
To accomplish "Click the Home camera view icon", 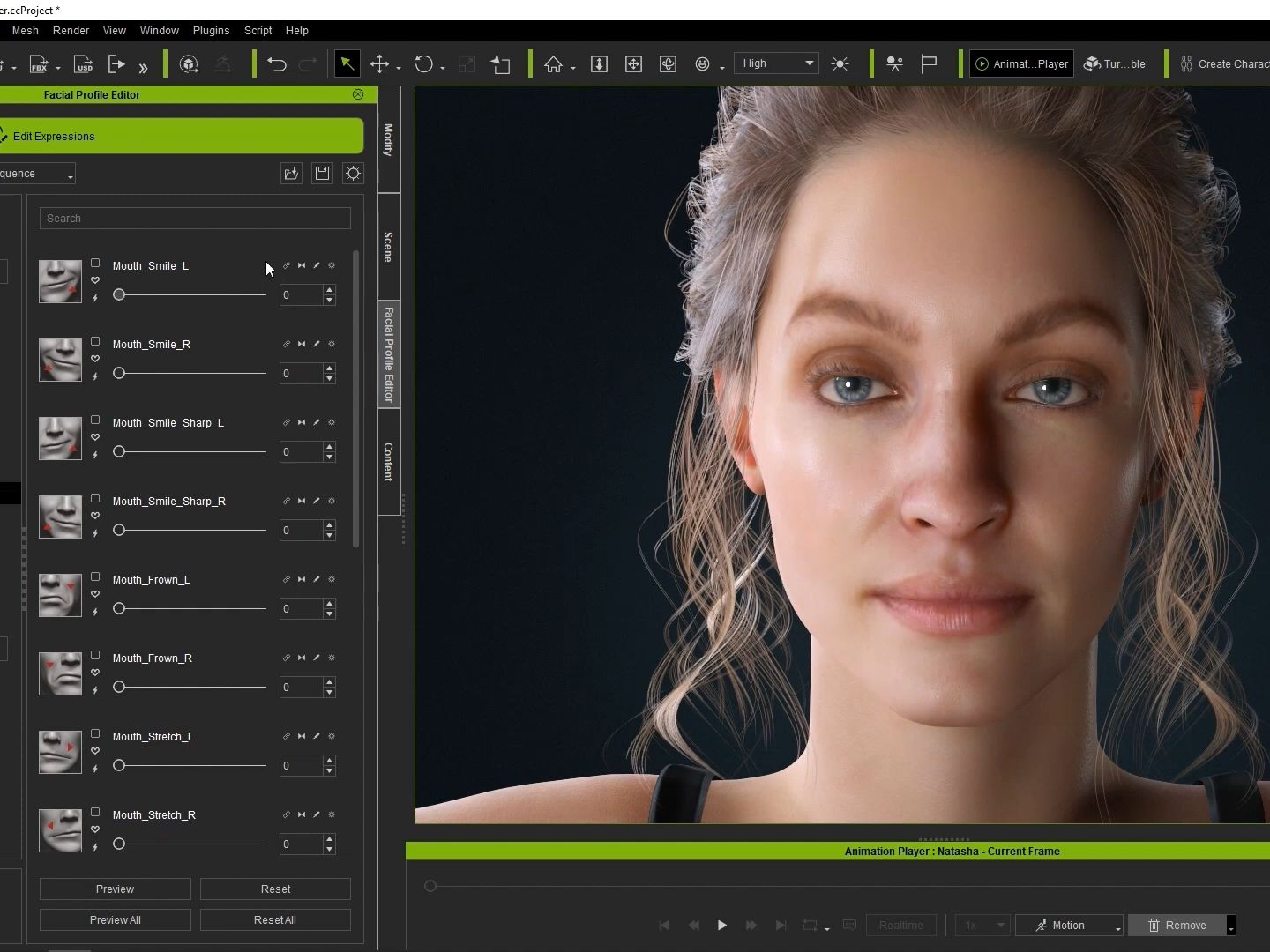I will click(553, 64).
